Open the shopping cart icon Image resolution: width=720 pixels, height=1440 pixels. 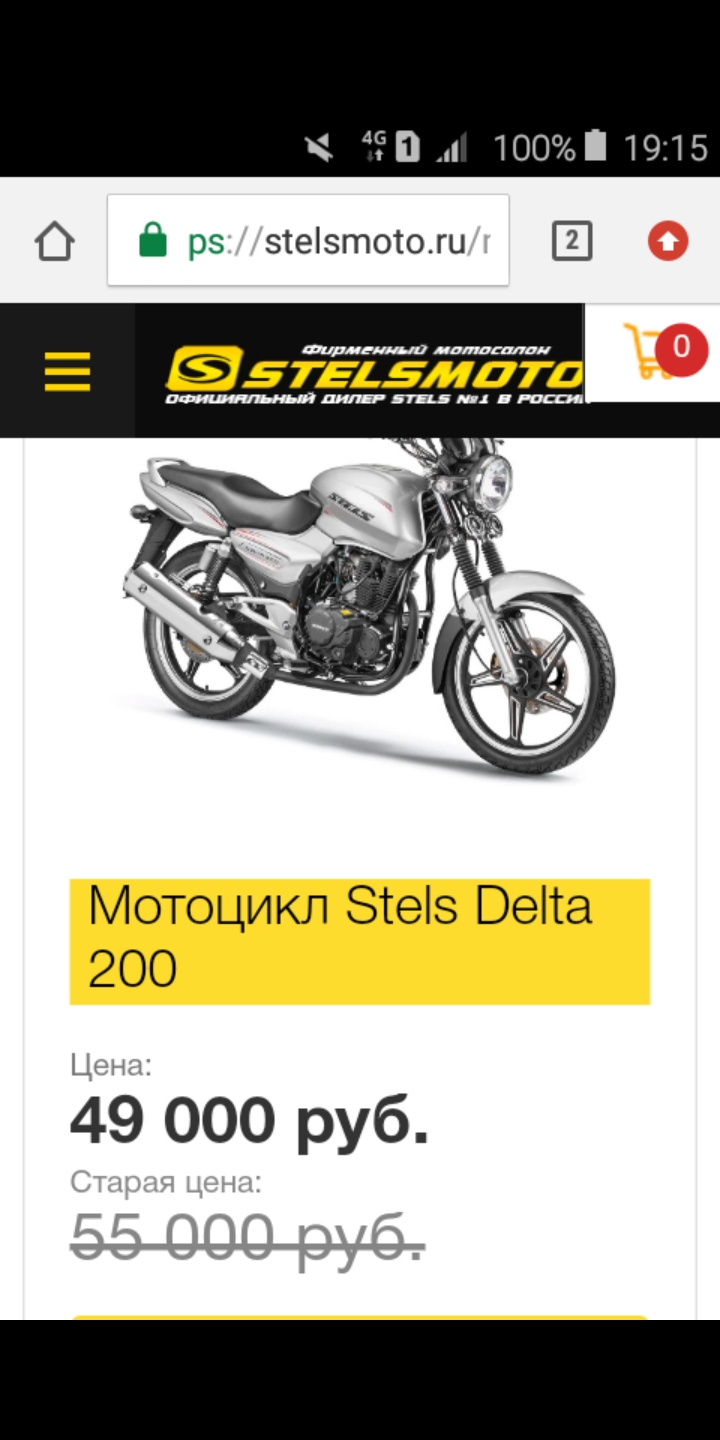(650, 352)
